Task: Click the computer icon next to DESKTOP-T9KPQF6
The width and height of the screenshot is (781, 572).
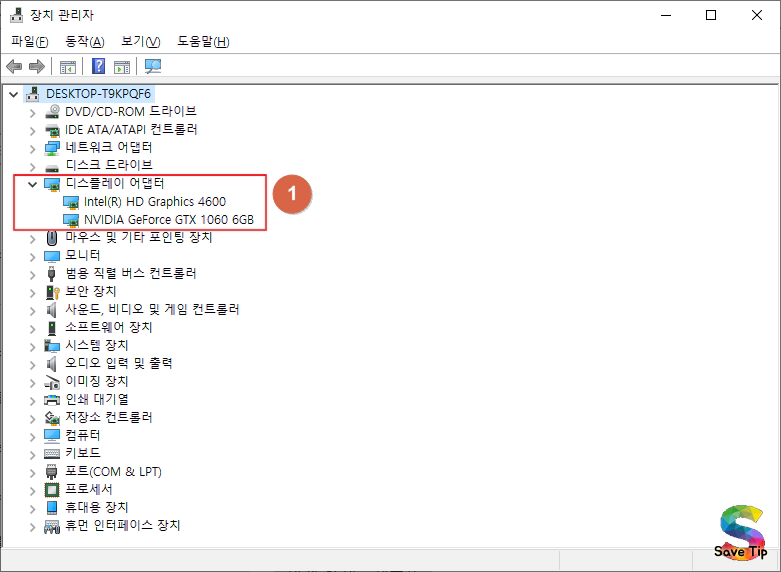Action: pos(32,94)
